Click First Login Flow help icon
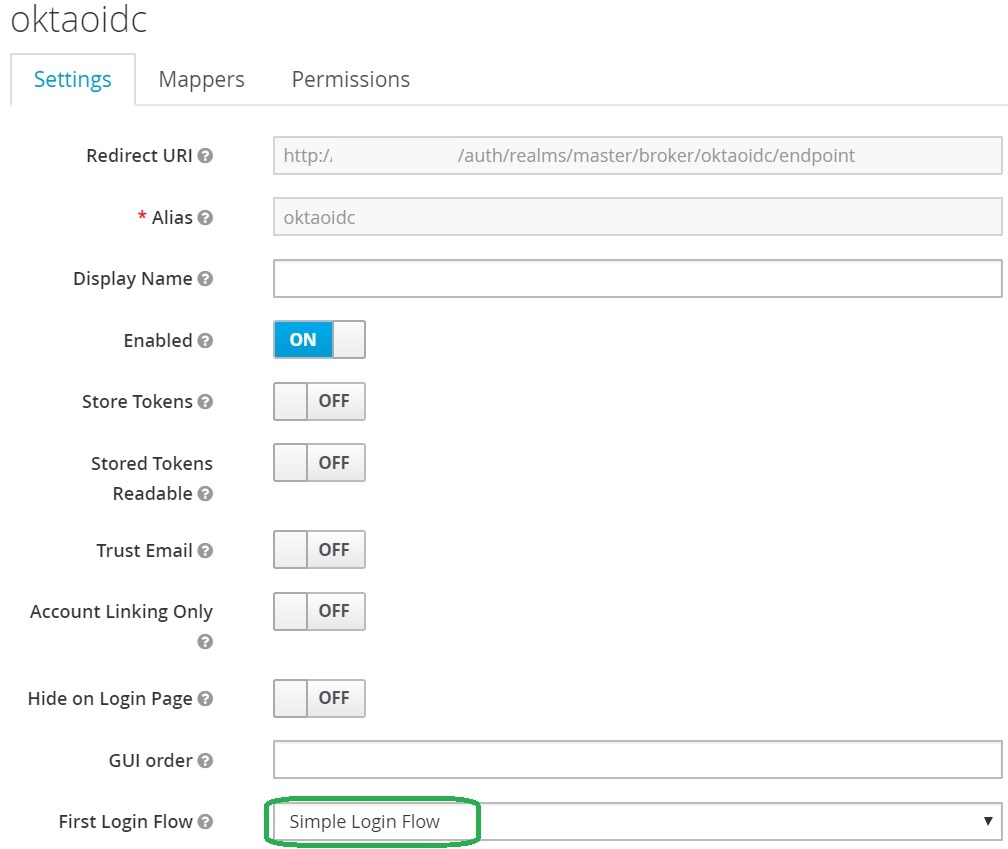1008x849 pixels. (x=205, y=822)
